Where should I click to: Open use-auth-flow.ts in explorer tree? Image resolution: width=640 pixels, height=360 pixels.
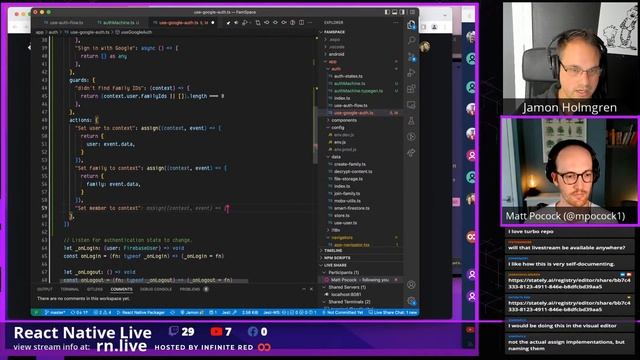tap(350, 106)
